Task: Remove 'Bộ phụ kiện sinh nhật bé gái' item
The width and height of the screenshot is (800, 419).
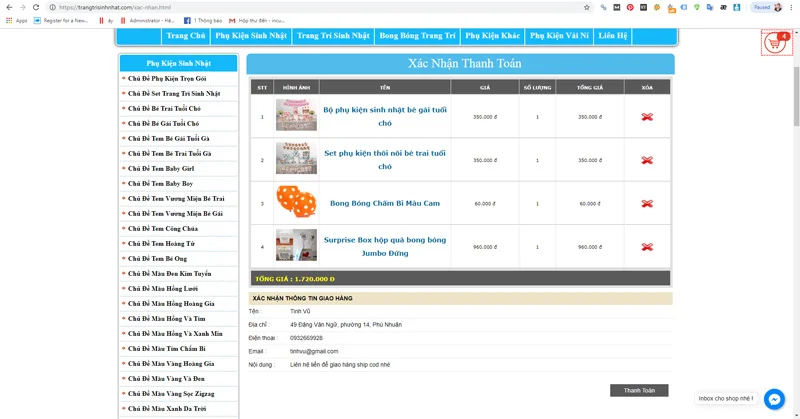Action: pos(647,117)
